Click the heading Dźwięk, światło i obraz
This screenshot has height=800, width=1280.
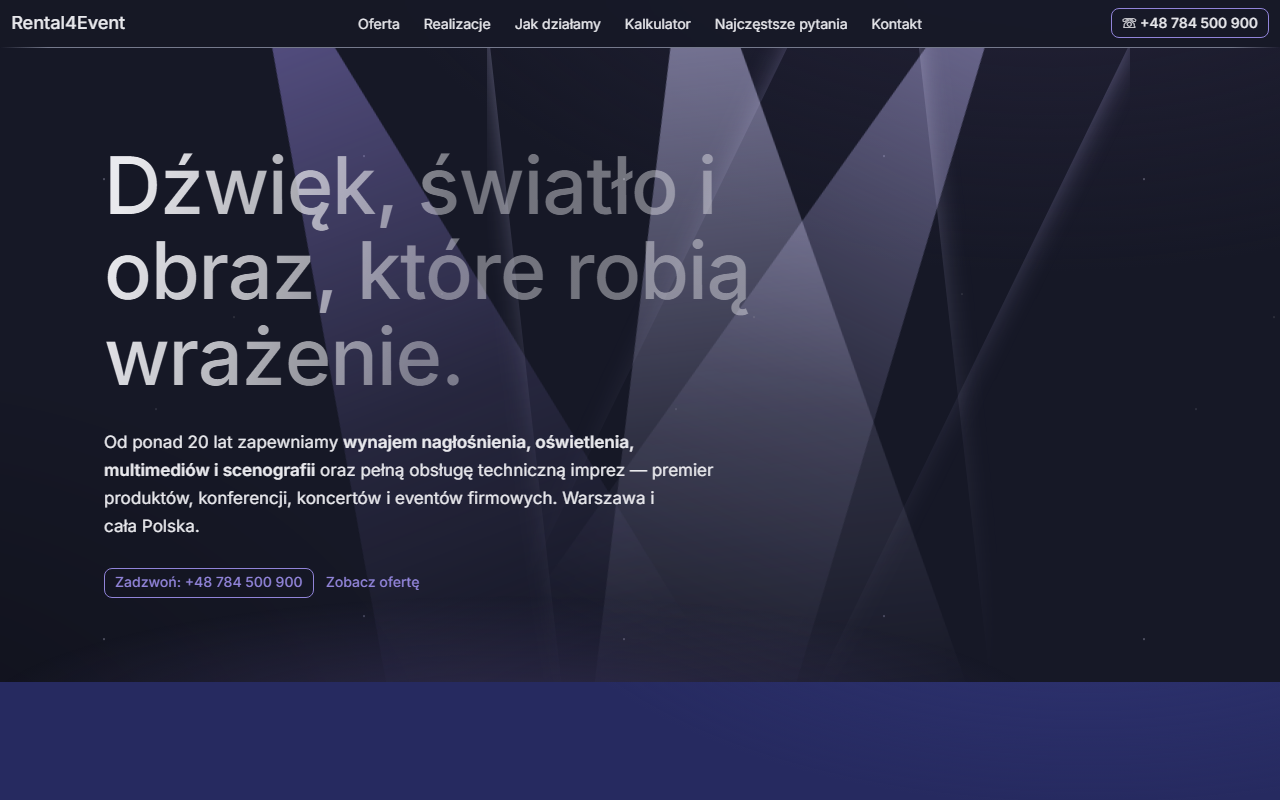tap(427, 271)
